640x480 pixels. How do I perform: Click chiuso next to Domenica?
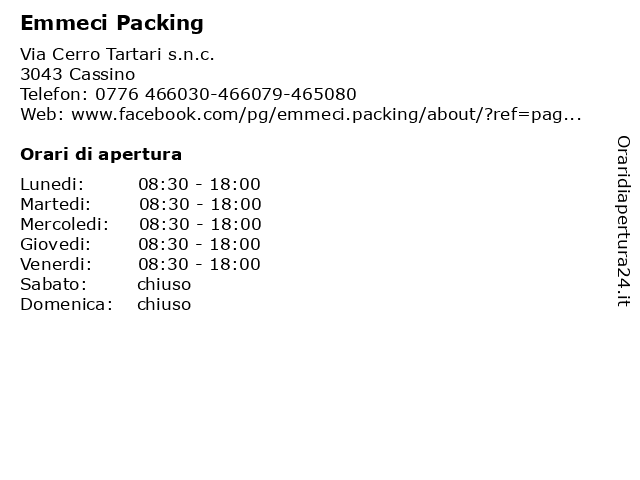tap(164, 304)
